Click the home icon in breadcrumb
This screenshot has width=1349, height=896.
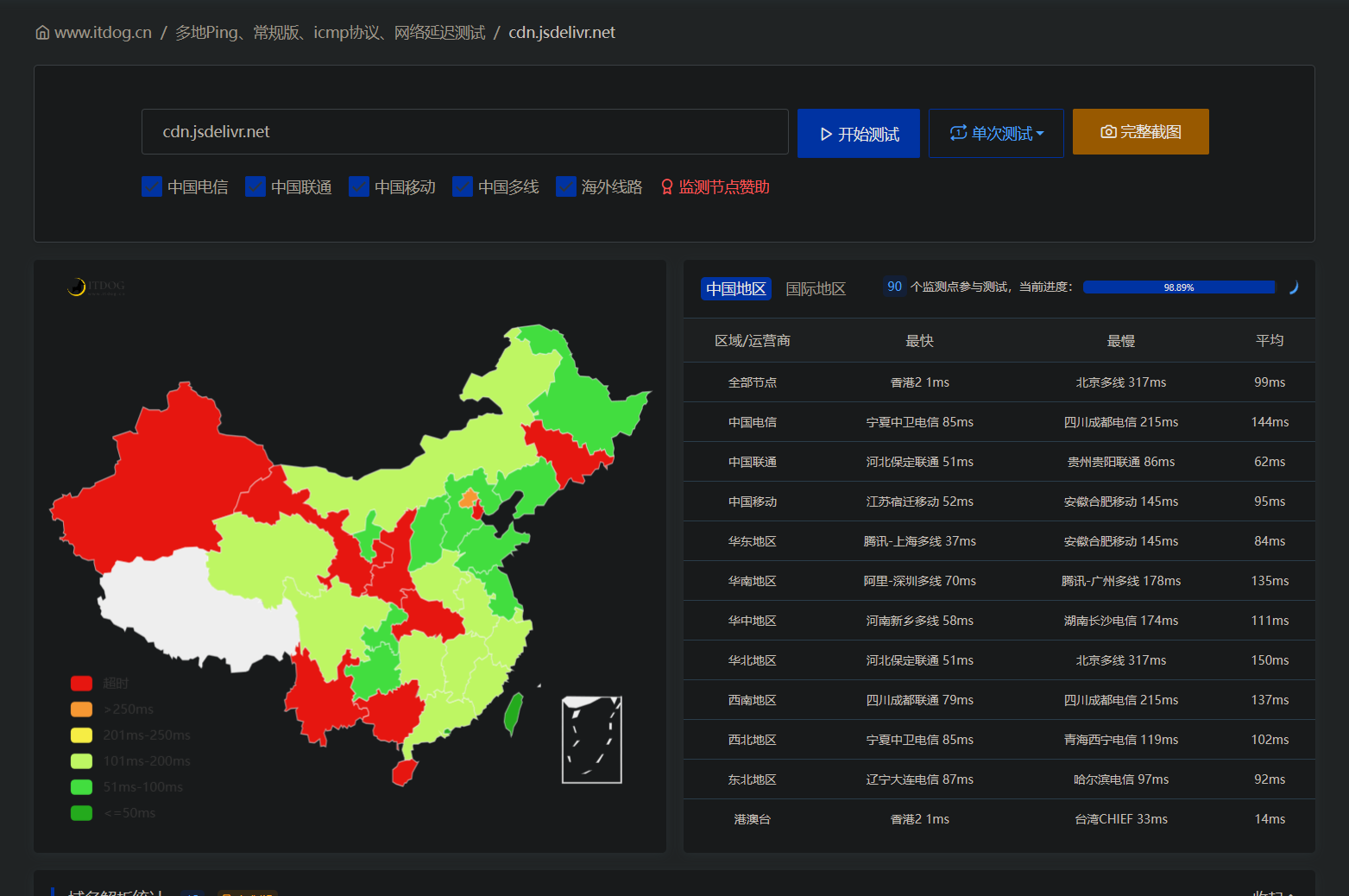42,33
